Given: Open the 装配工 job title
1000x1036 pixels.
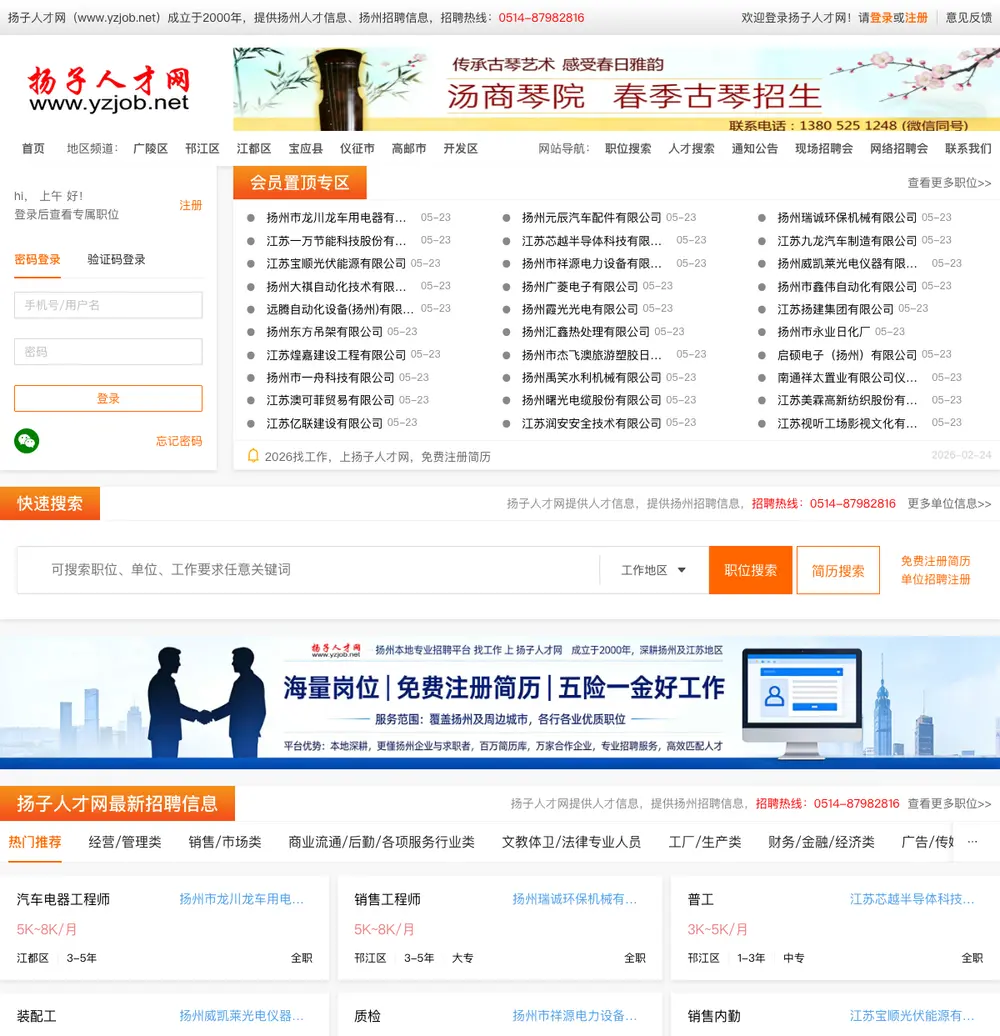Looking at the screenshot, I should click(x=36, y=1016).
